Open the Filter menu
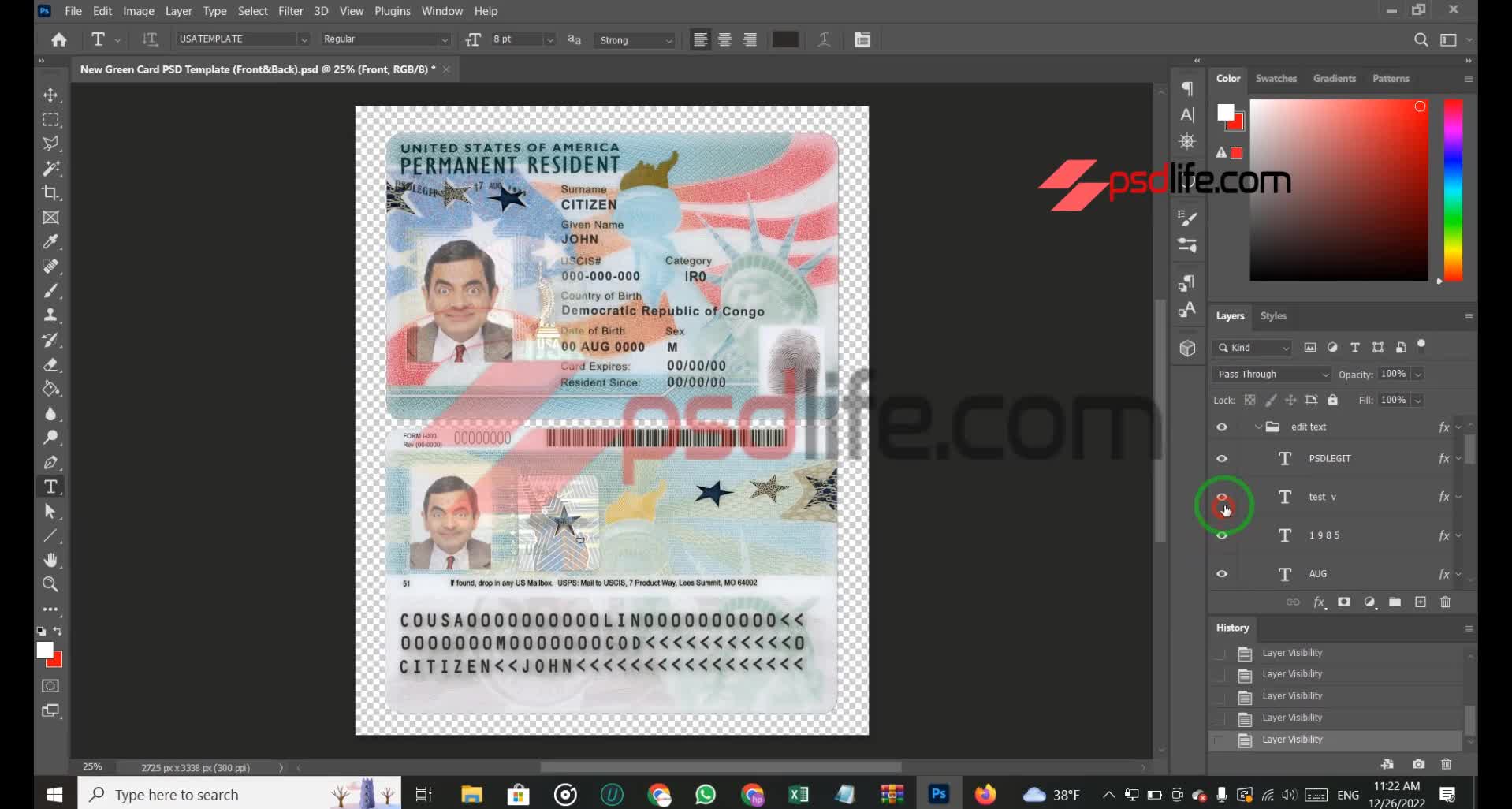This screenshot has width=1512, height=809. [x=290, y=11]
